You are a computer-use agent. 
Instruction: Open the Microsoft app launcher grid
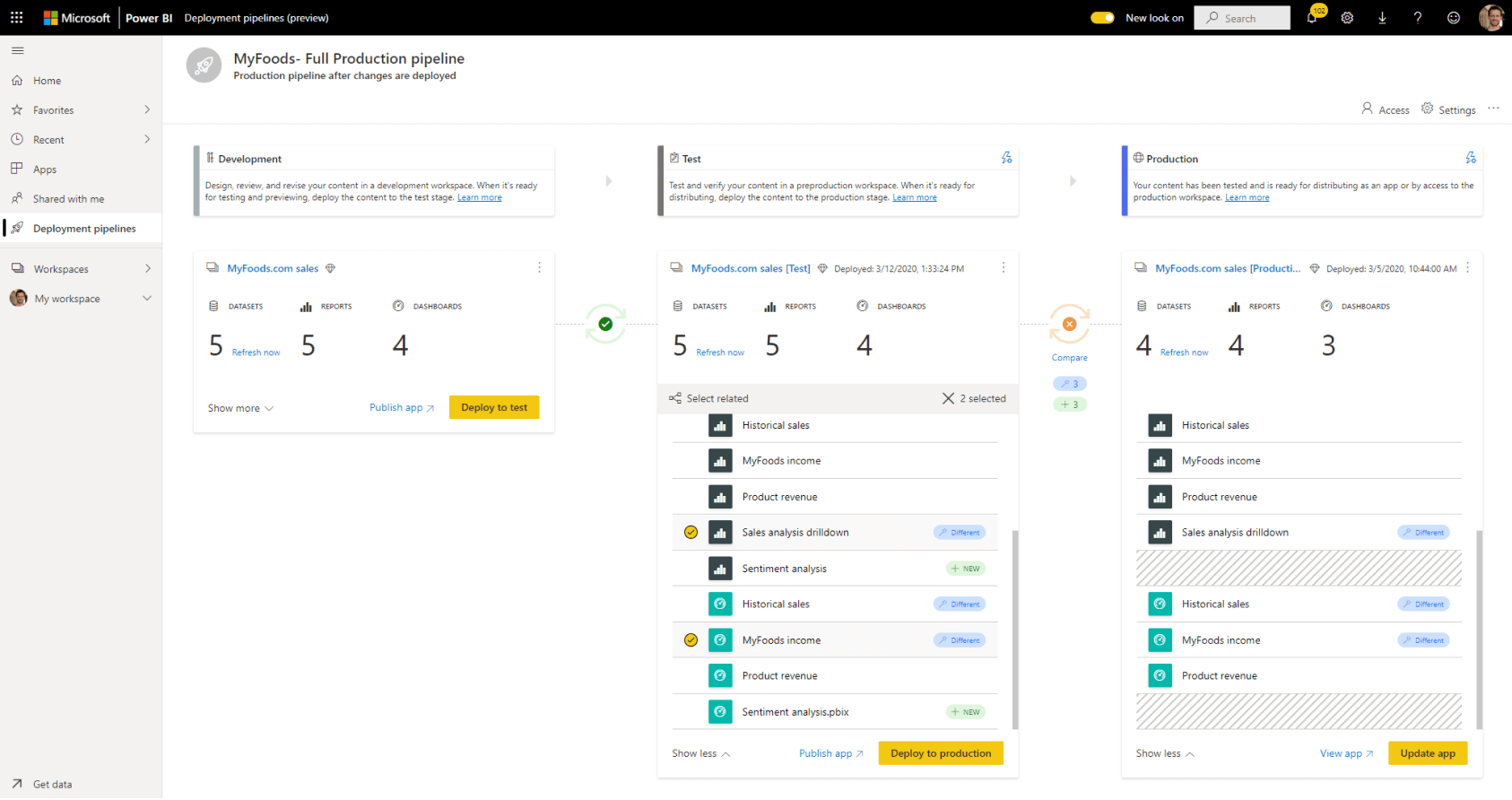(16, 18)
